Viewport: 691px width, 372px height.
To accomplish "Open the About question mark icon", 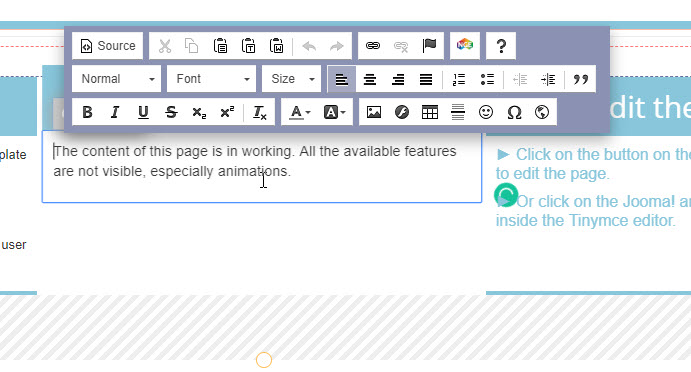I will [501, 46].
